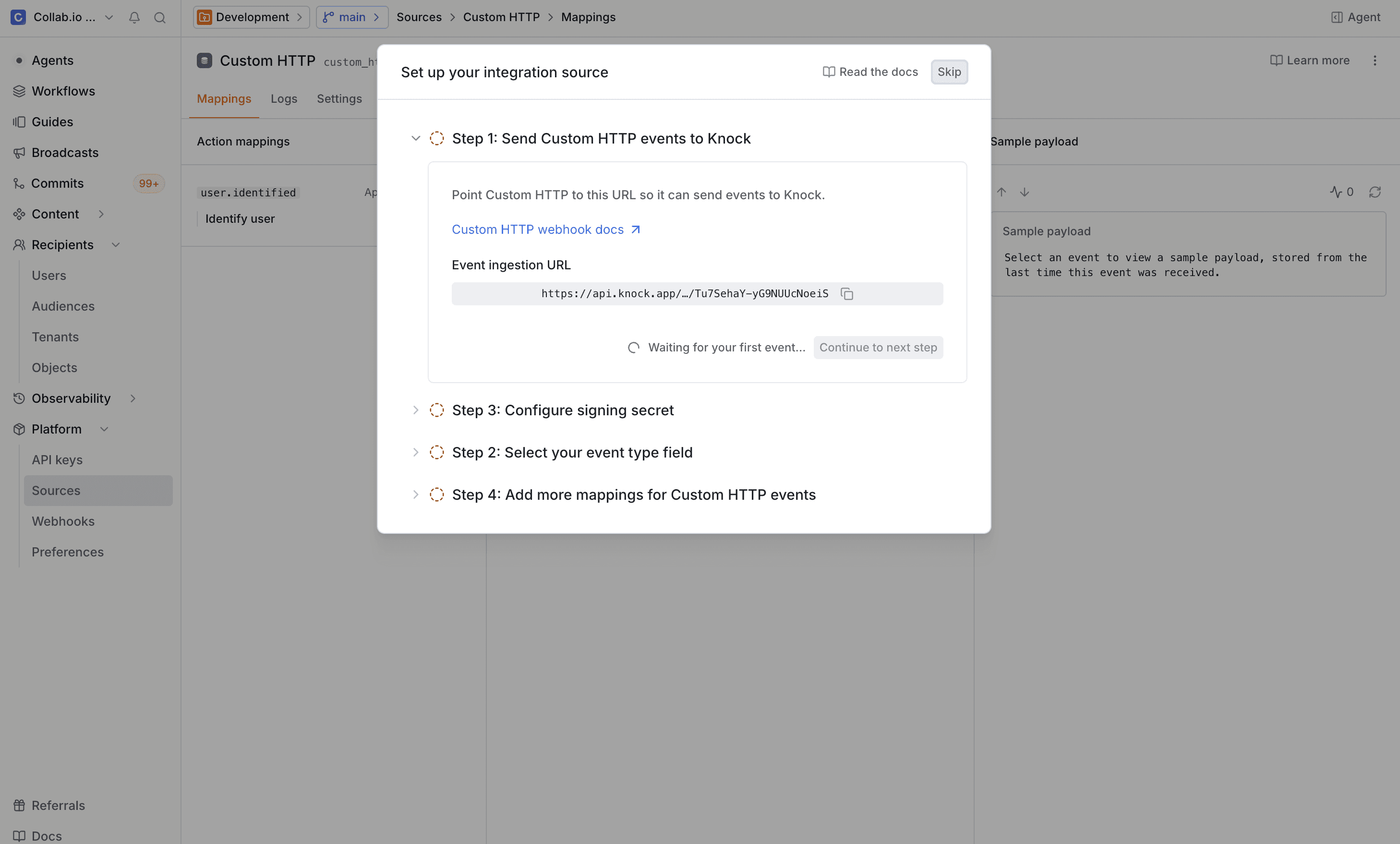Select Broadcasts in the sidebar
1400x844 pixels.
pyautogui.click(x=64, y=152)
